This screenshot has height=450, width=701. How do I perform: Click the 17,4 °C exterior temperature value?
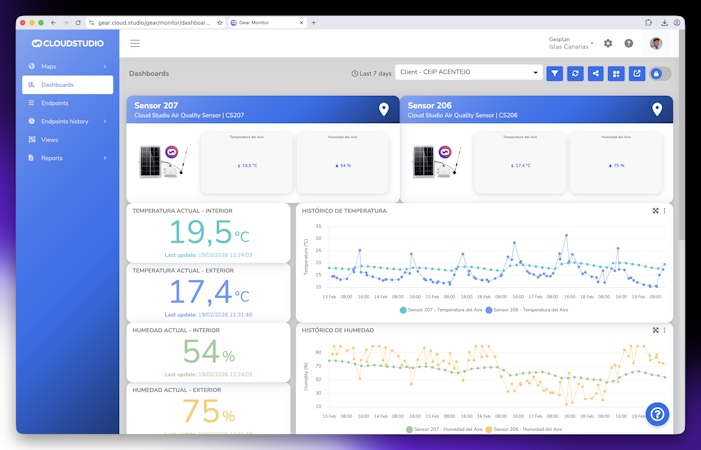click(x=209, y=292)
